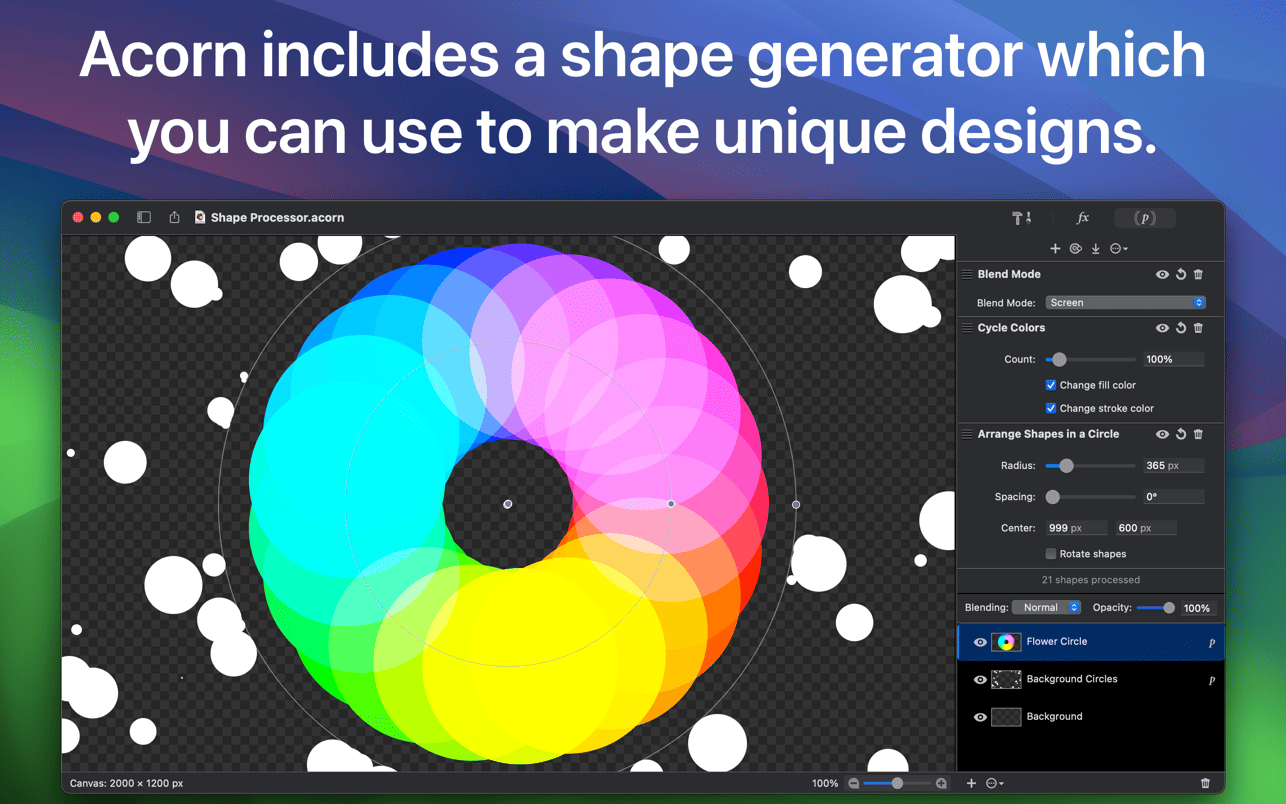
Task: Delete the Blend Mode processor
Action: 1198,274
